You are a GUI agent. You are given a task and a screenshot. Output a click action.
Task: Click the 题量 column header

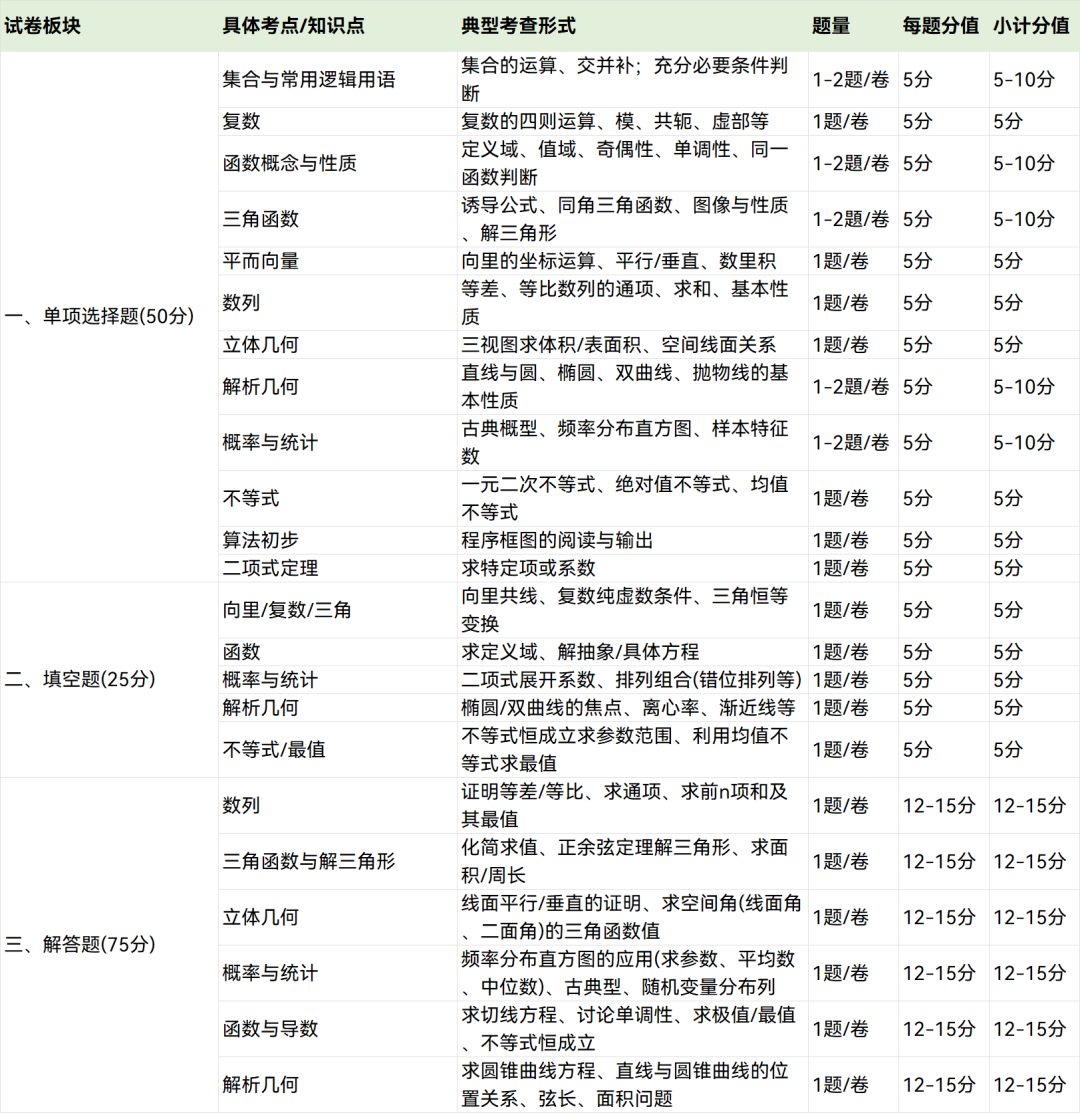[832, 22]
